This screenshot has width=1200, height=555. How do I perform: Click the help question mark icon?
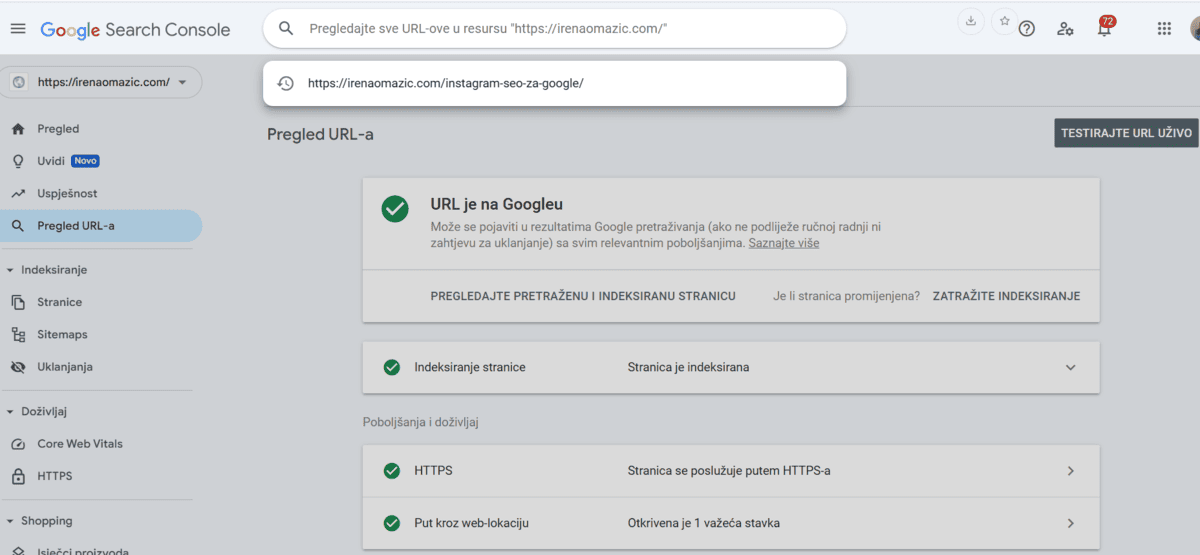pos(1026,29)
